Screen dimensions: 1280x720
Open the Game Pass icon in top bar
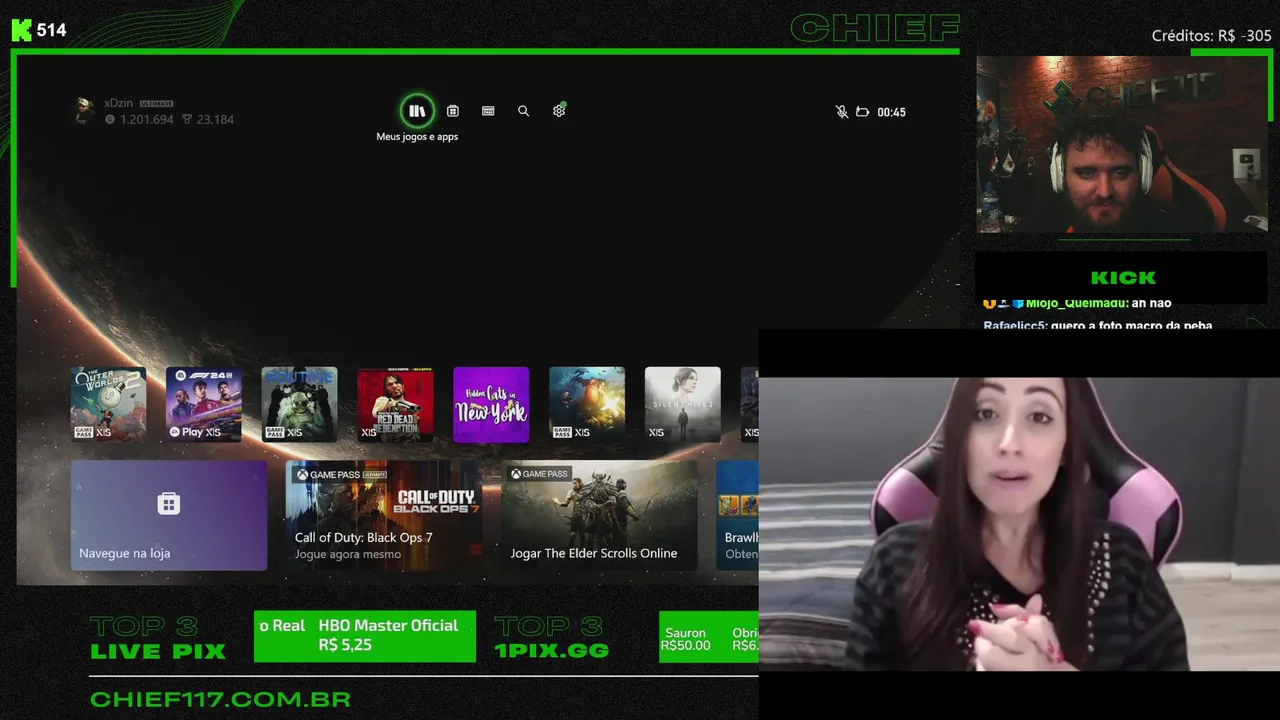[x=488, y=111]
